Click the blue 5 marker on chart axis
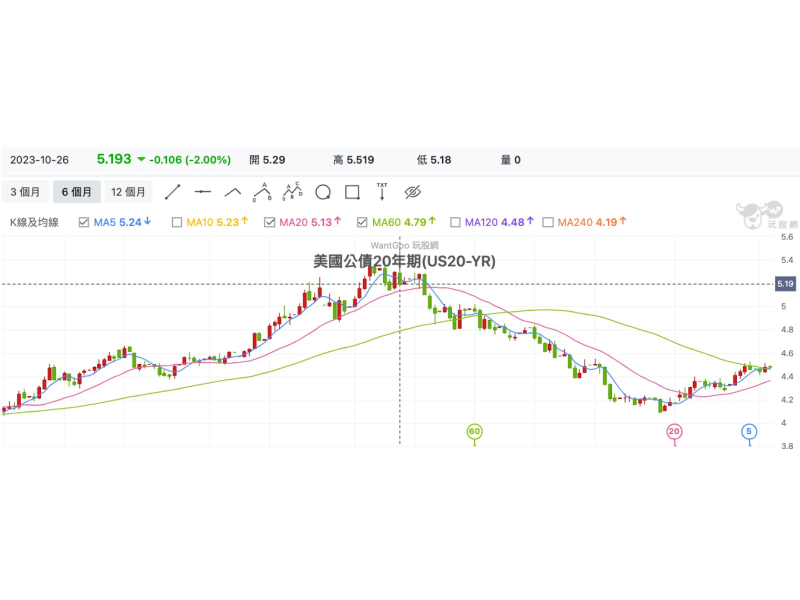800x600 pixels. 749,432
